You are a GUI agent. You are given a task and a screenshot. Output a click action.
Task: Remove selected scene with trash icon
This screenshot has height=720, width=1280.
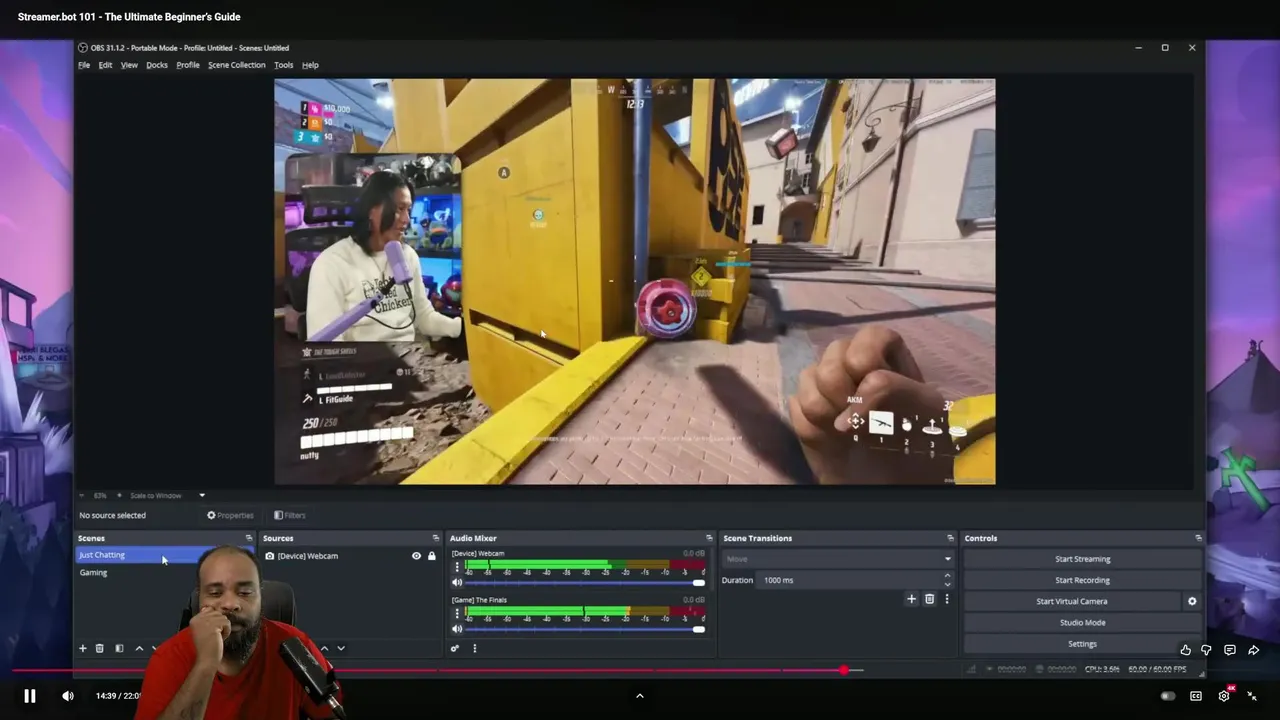coord(99,648)
